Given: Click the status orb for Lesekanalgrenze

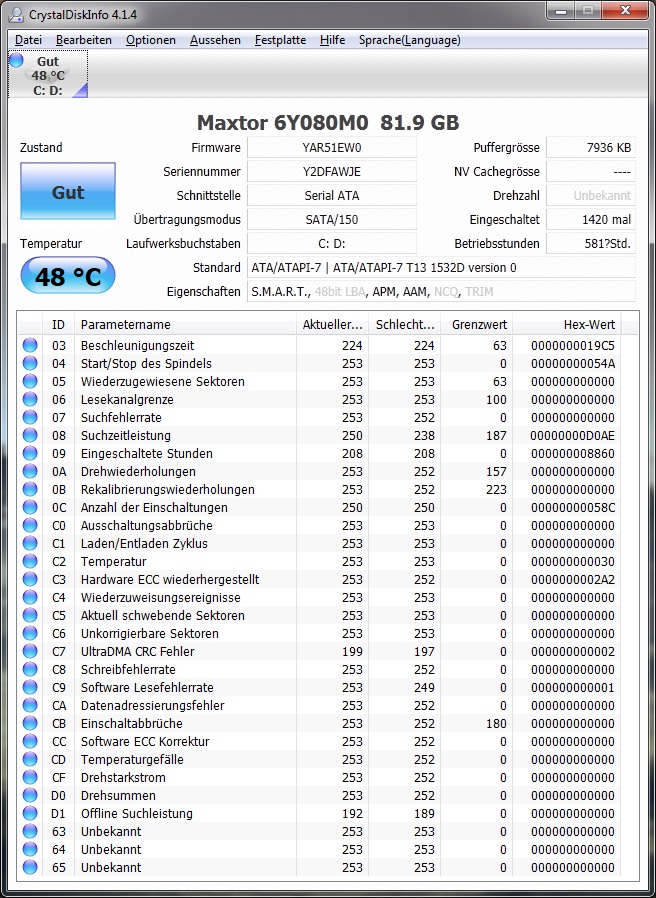Looking at the screenshot, I should (30, 400).
